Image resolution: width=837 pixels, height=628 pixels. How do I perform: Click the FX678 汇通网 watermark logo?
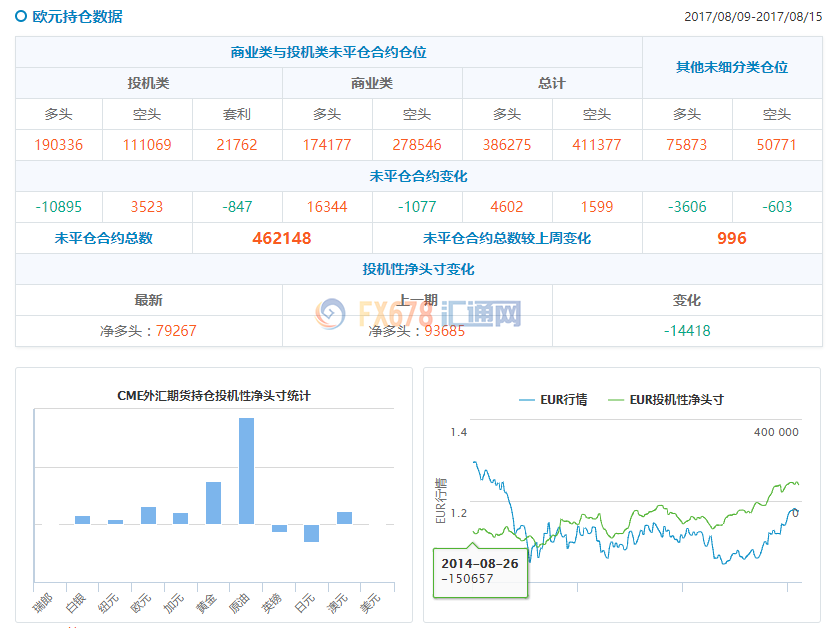[x=418, y=315]
